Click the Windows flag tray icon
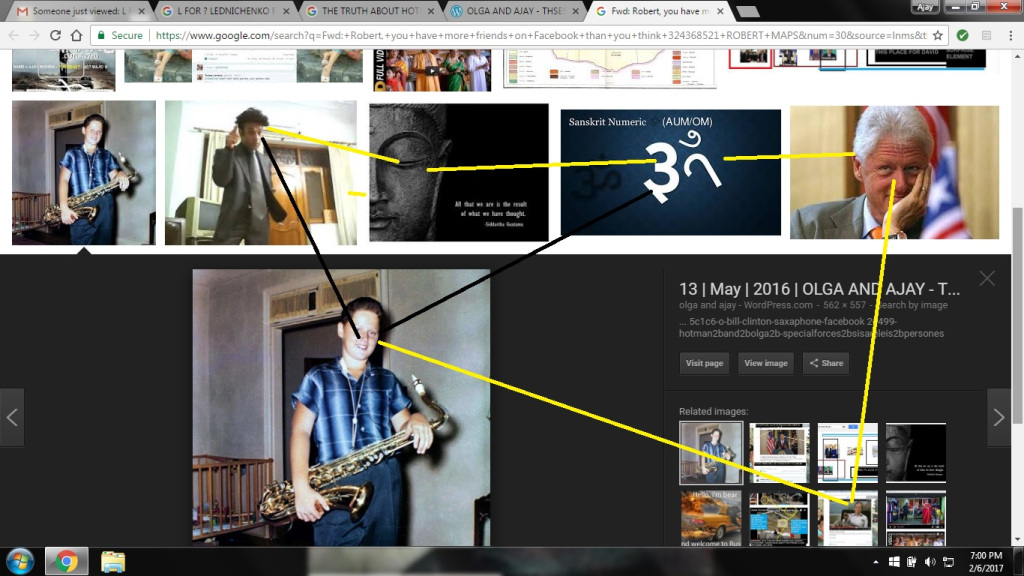This screenshot has width=1024, height=576. pyautogui.click(x=894, y=562)
